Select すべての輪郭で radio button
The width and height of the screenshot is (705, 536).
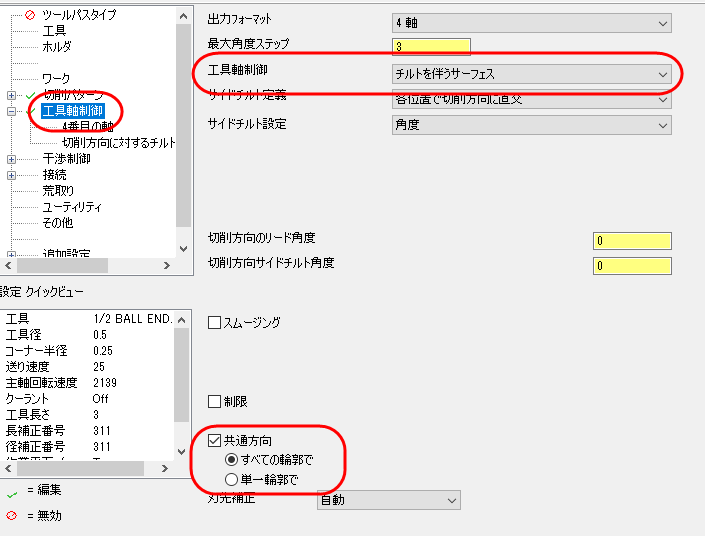[231, 460]
